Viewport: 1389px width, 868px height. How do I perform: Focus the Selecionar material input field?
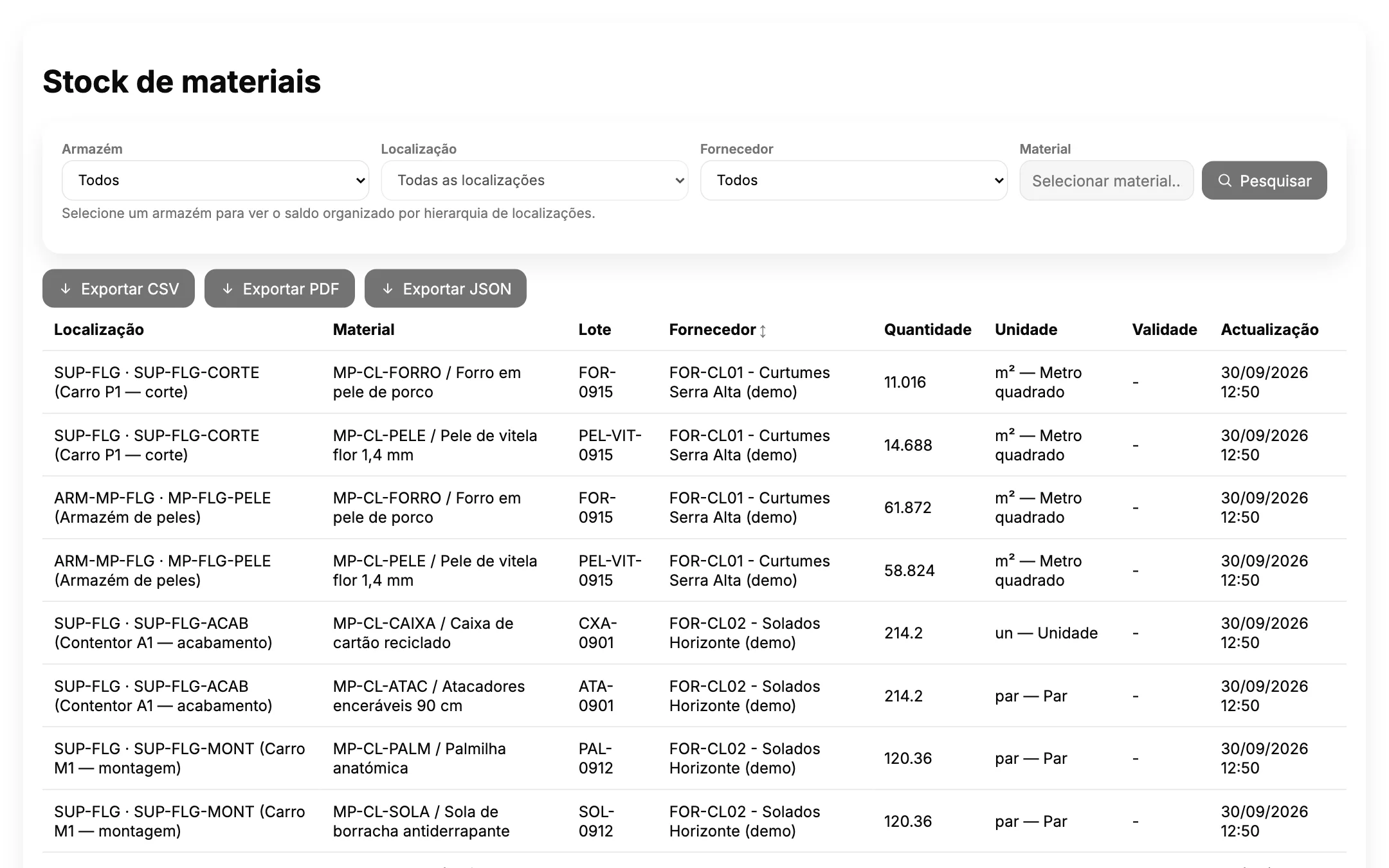[x=1106, y=181]
